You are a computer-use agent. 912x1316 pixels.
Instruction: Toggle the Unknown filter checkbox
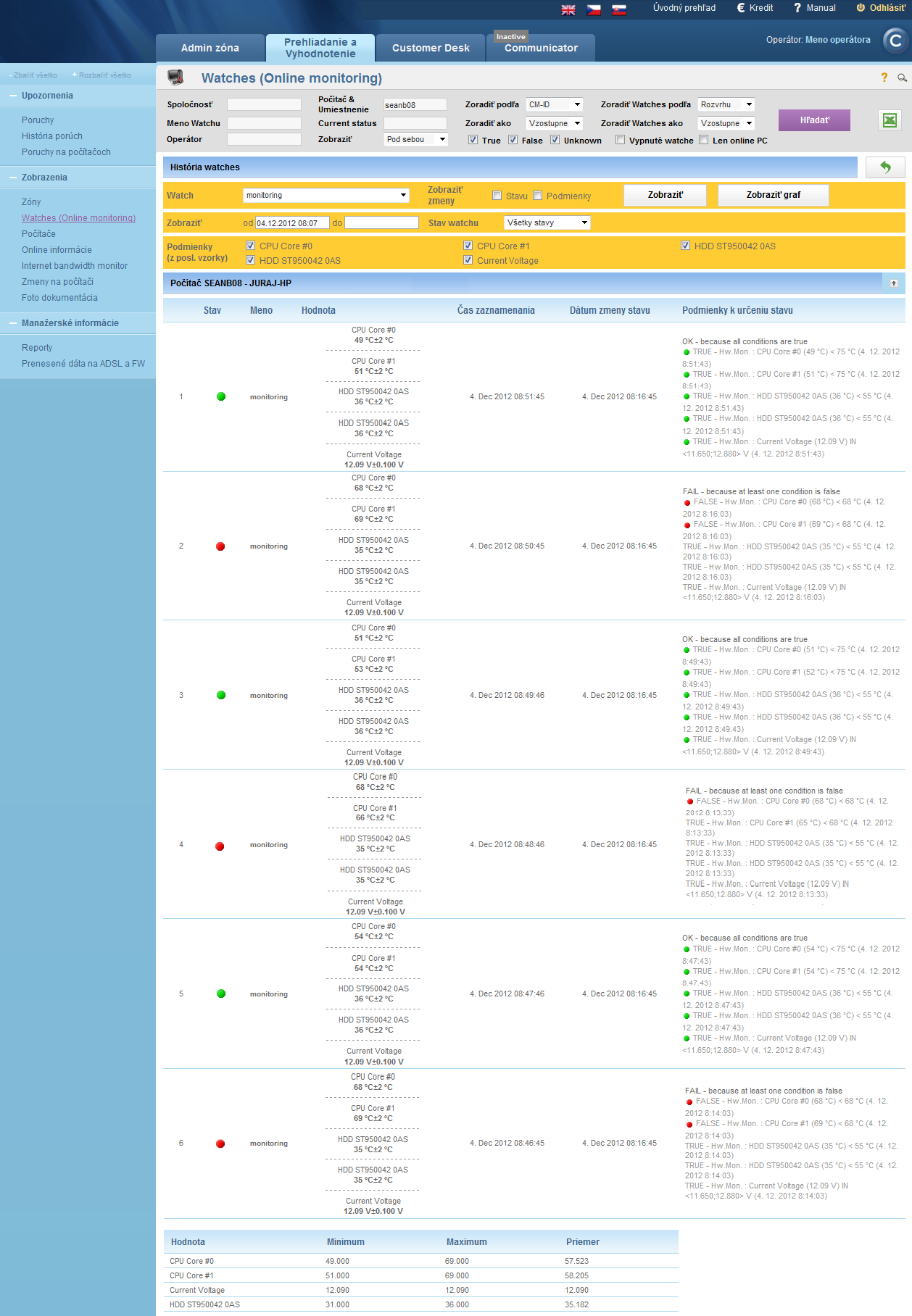555,140
